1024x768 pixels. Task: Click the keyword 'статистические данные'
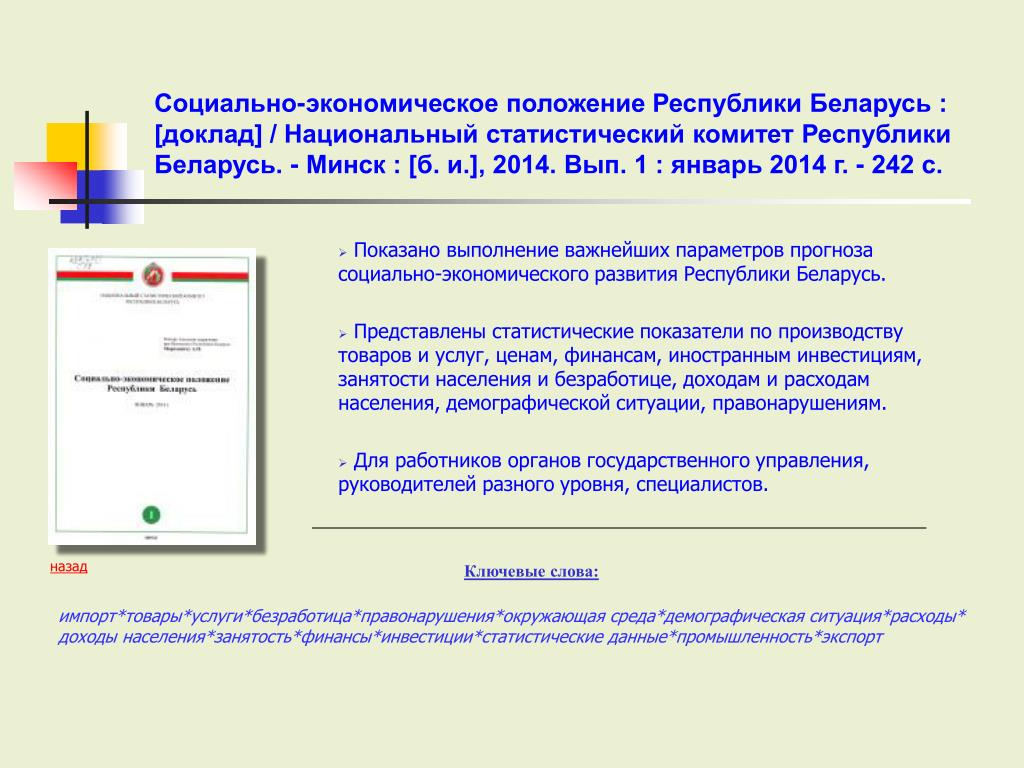coord(575,637)
